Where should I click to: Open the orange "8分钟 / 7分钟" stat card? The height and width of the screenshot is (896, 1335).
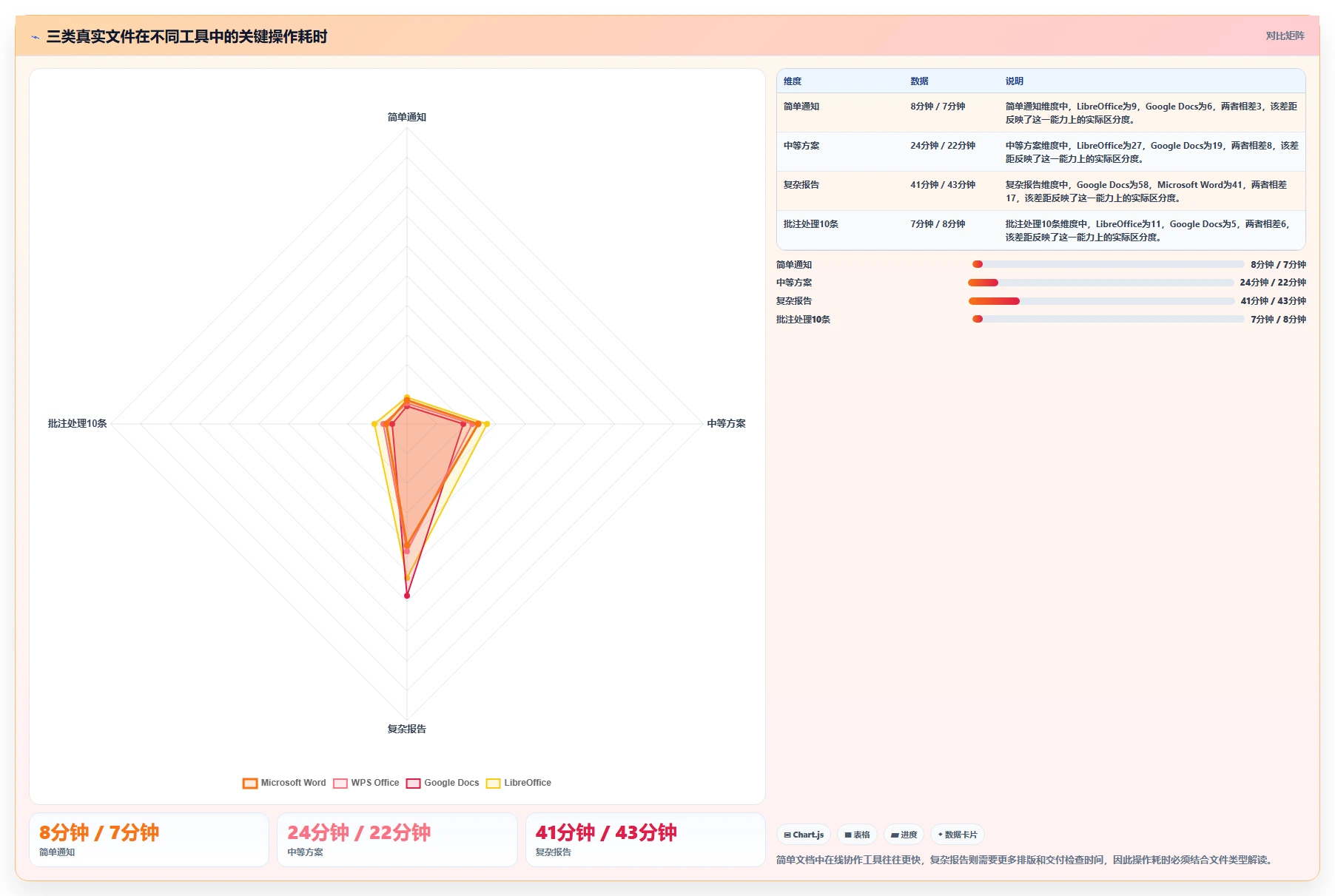(x=149, y=840)
